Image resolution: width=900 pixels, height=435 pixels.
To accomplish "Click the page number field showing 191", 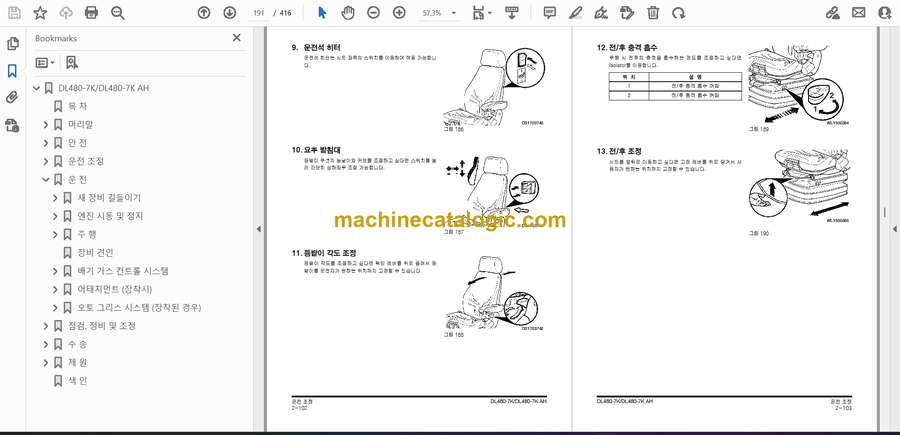I will pyautogui.click(x=259, y=13).
